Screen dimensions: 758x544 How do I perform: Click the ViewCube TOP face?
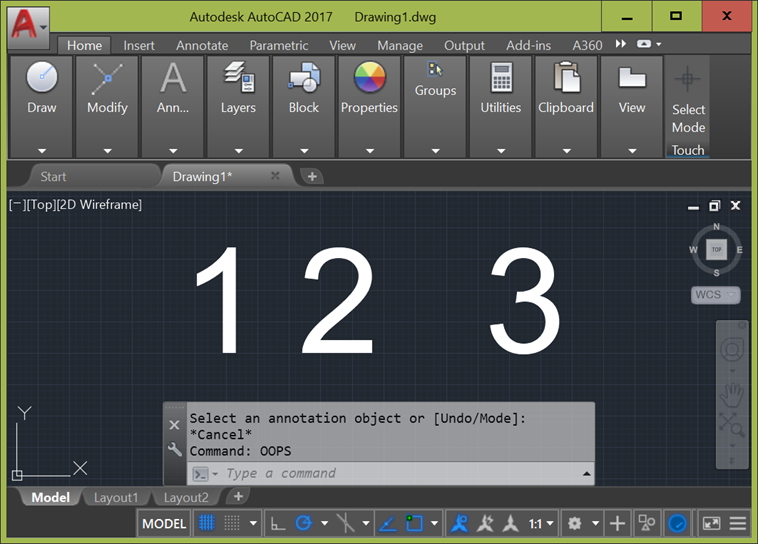click(x=716, y=249)
